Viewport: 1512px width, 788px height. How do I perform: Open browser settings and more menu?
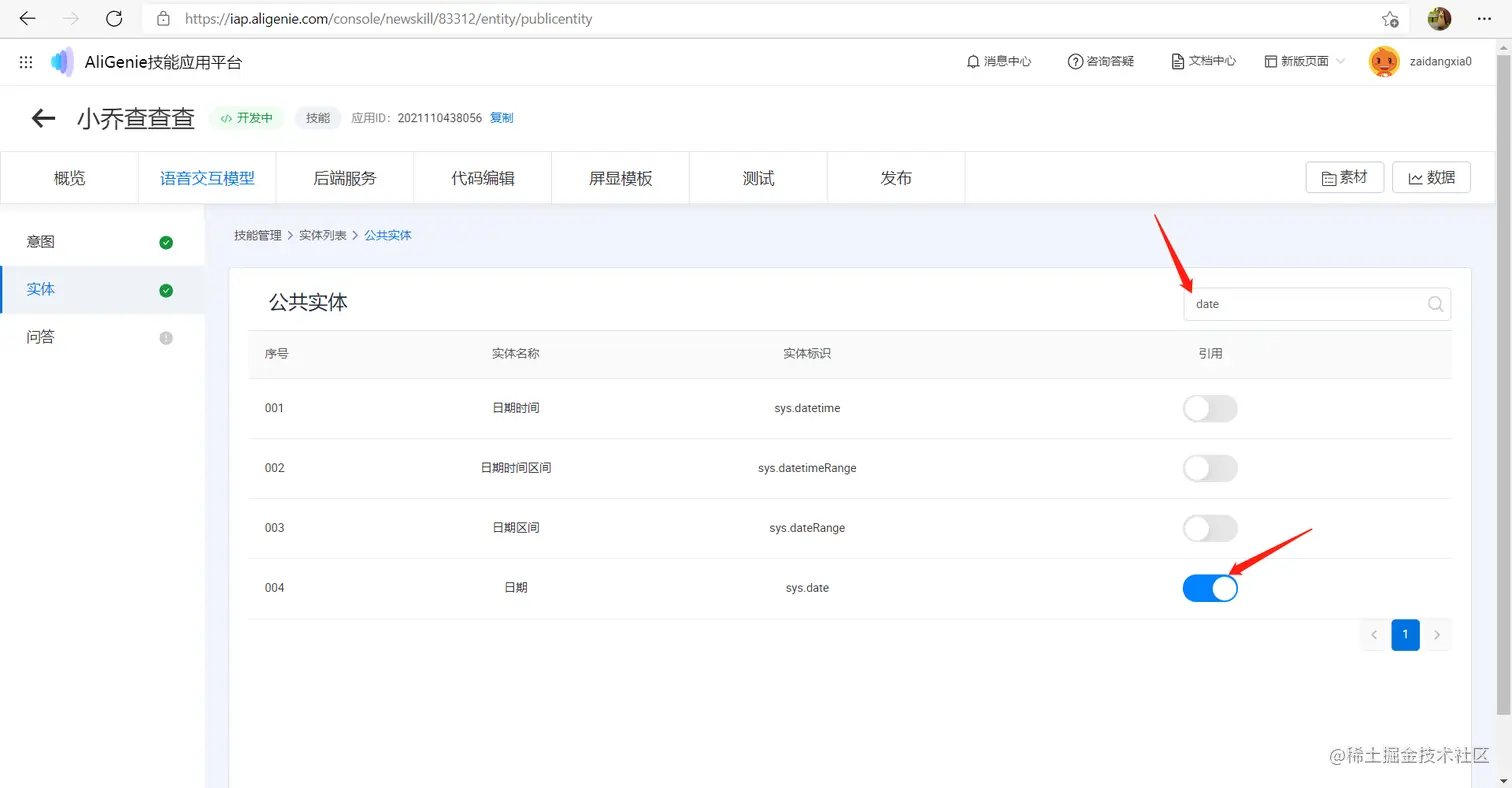1484,19
